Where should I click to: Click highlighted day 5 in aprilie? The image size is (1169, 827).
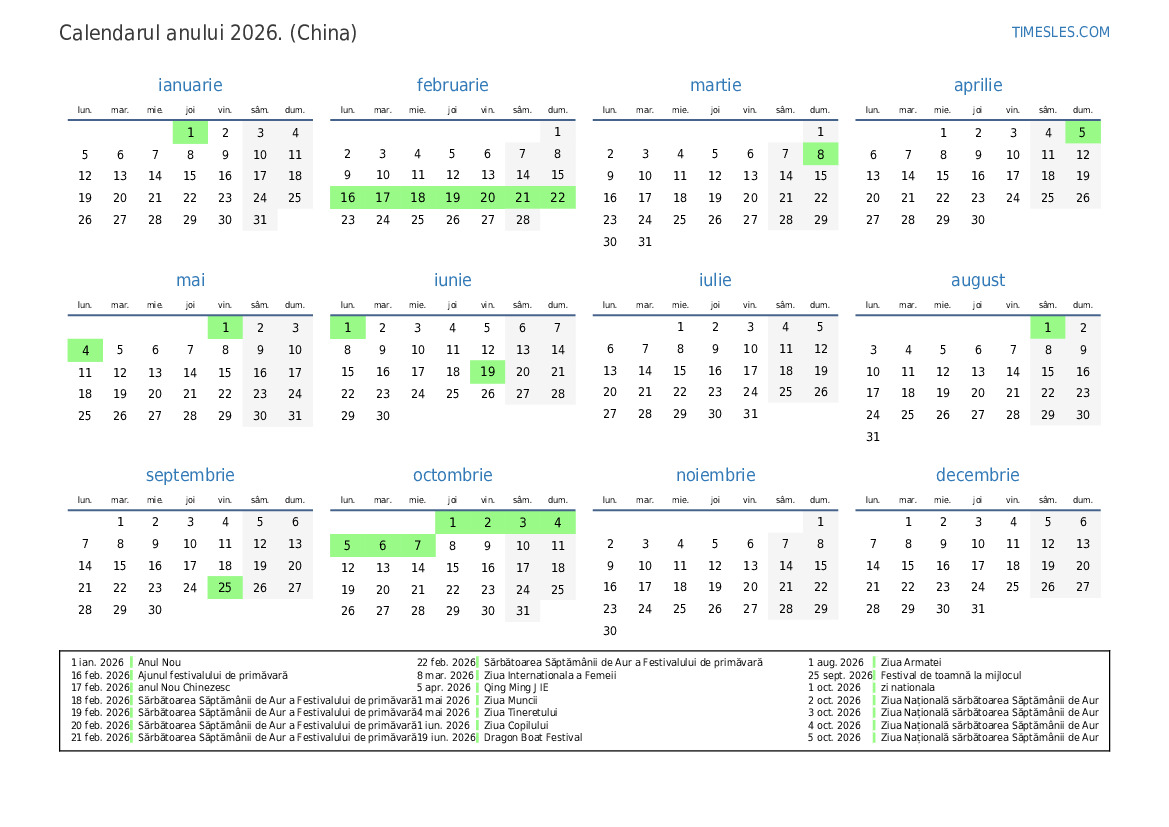(1083, 133)
